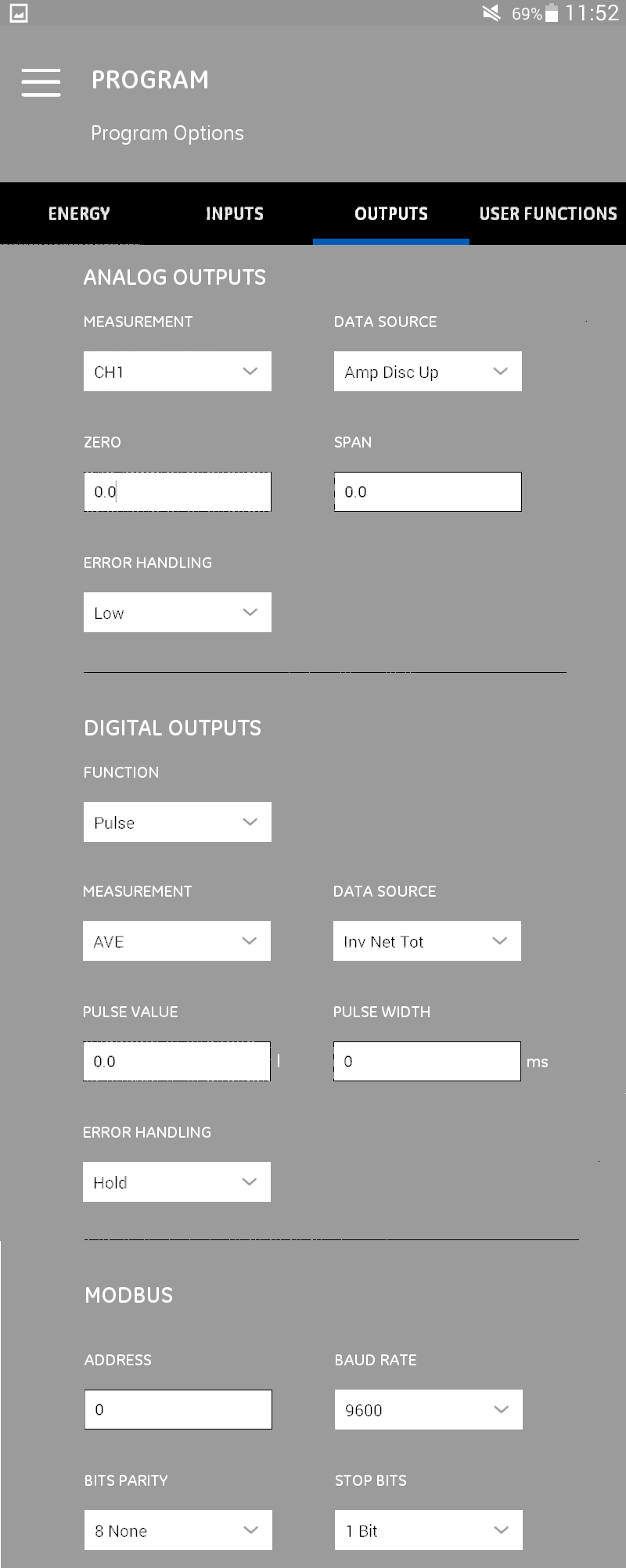Click the 11:52 clock in status bar

point(592,13)
